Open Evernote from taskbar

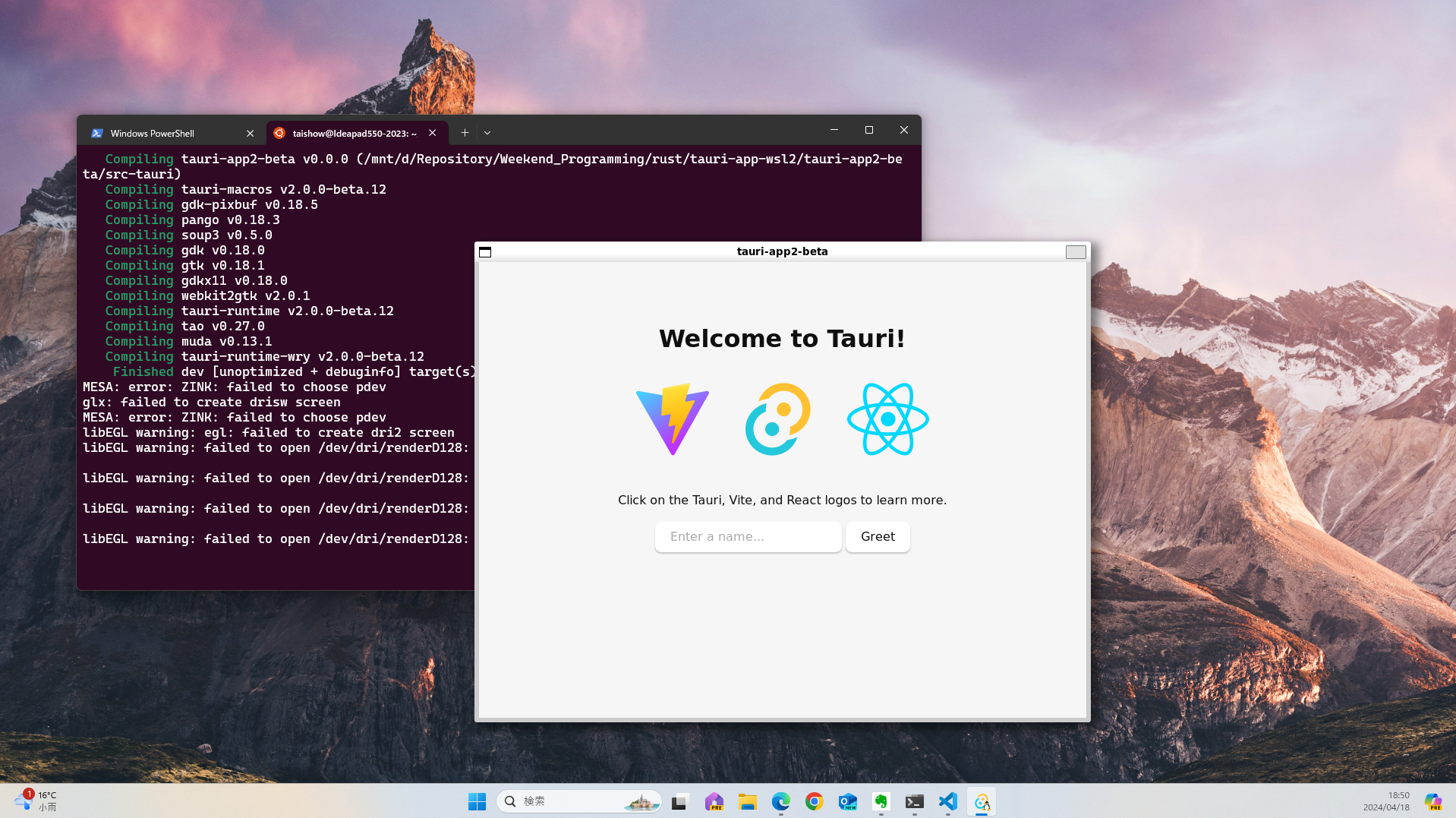(x=881, y=801)
